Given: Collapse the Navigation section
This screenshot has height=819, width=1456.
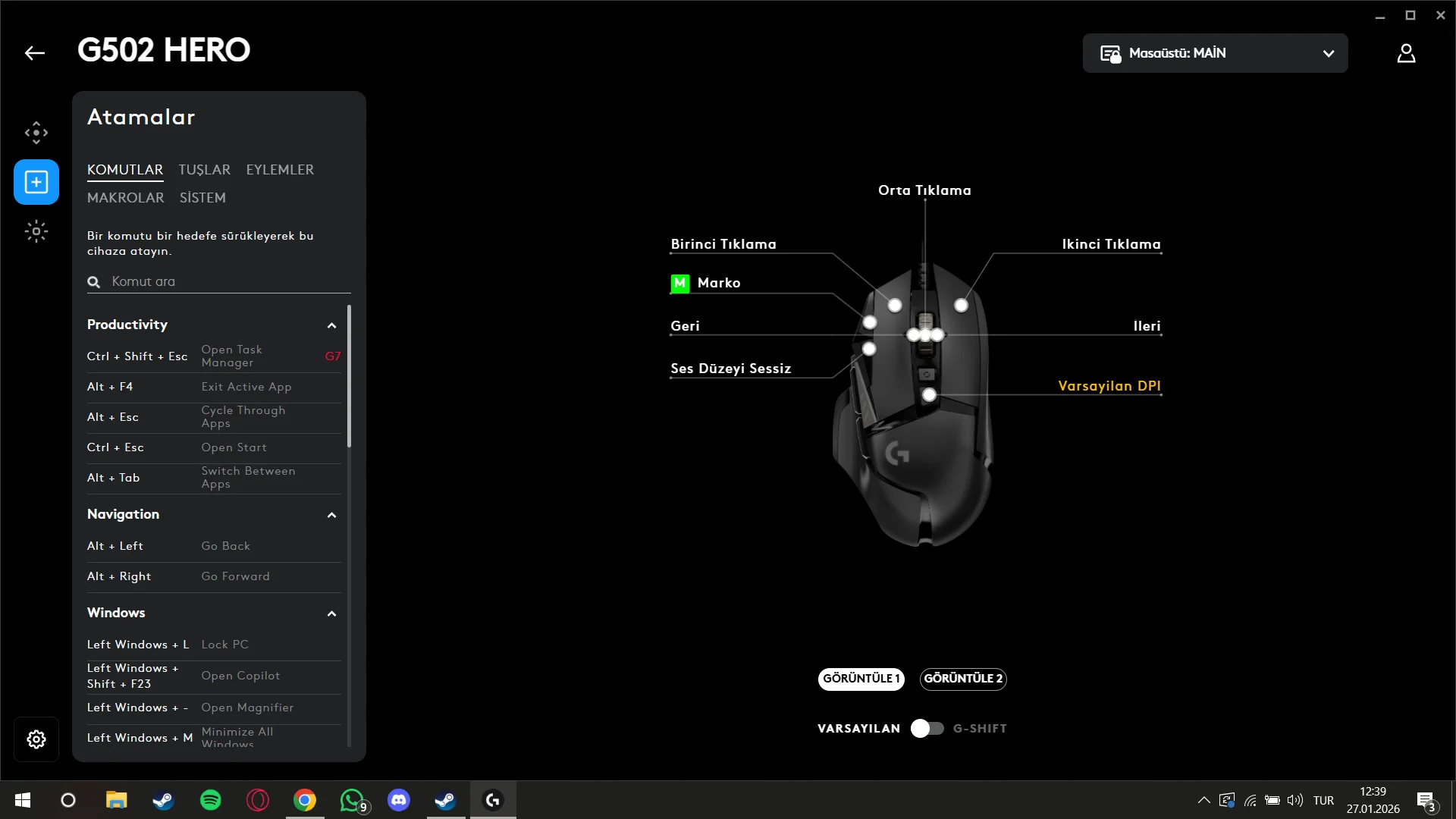Looking at the screenshot, I should [x=331, y=515].
